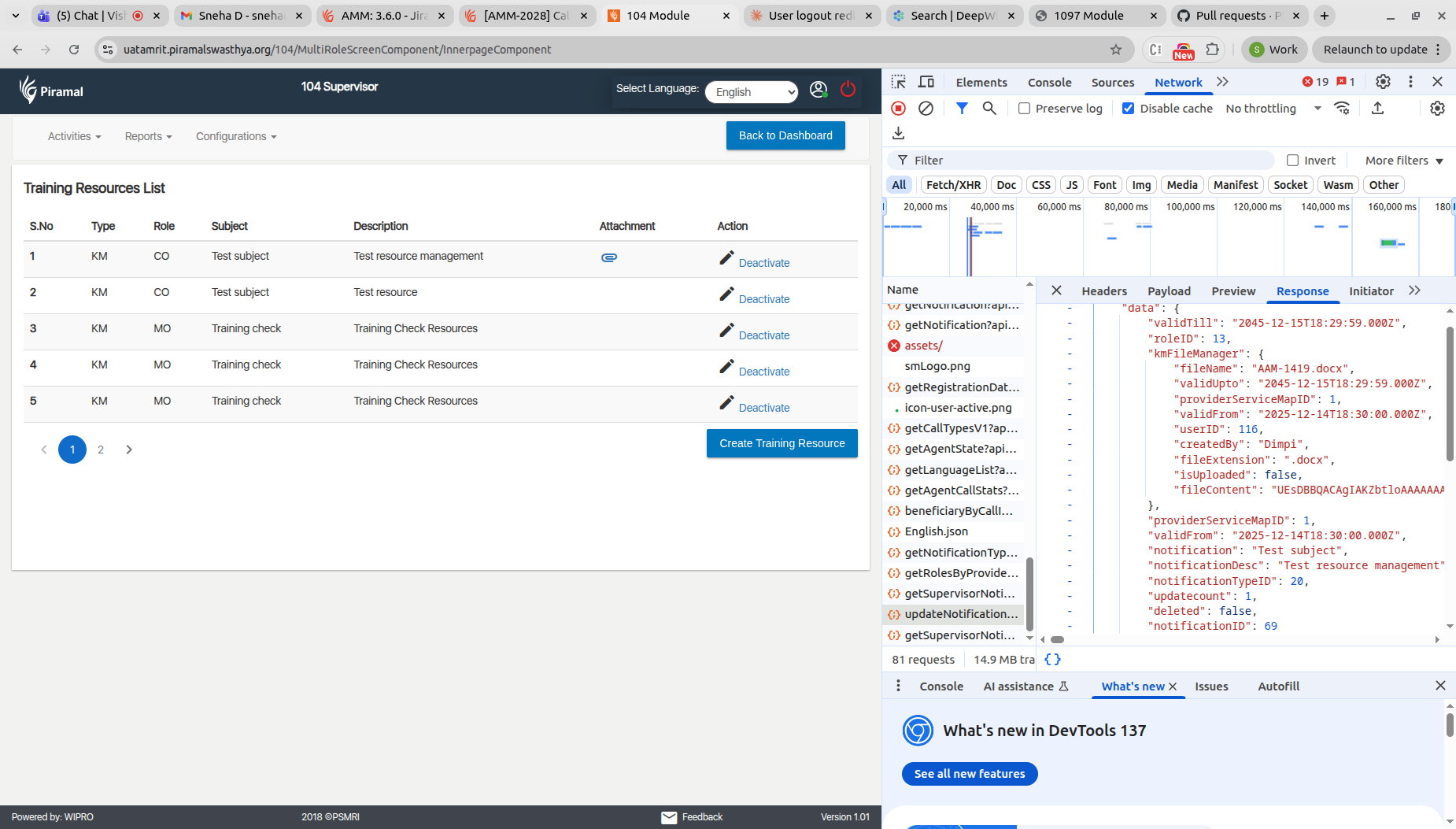Open the No throttling dropdown
1456x829 pixels.
tap(1273, 109)
